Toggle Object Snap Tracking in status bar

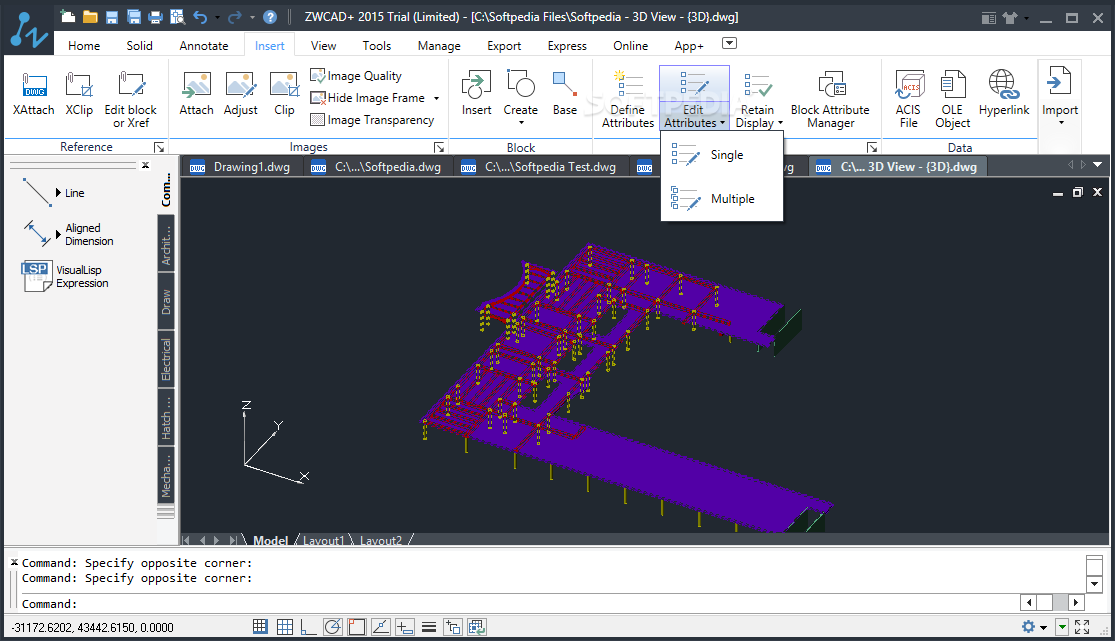click(x=380, y=627)
